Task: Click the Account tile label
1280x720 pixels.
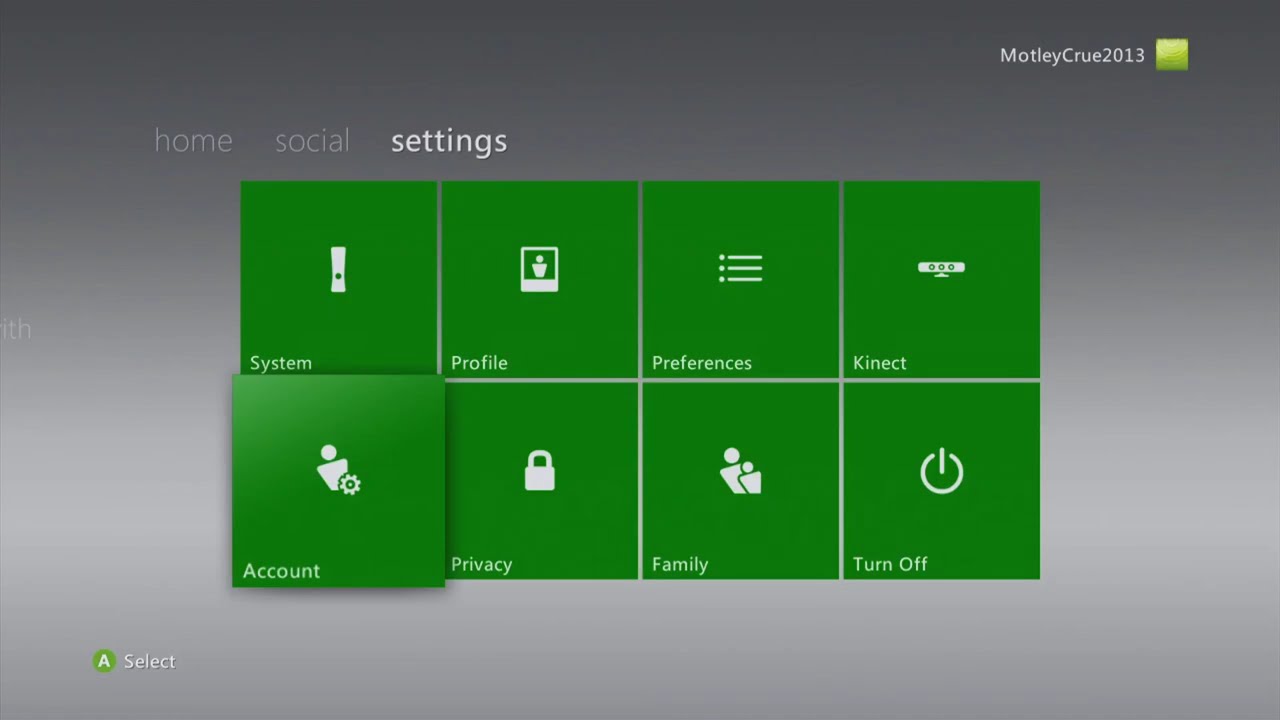Action: (281, 571)
